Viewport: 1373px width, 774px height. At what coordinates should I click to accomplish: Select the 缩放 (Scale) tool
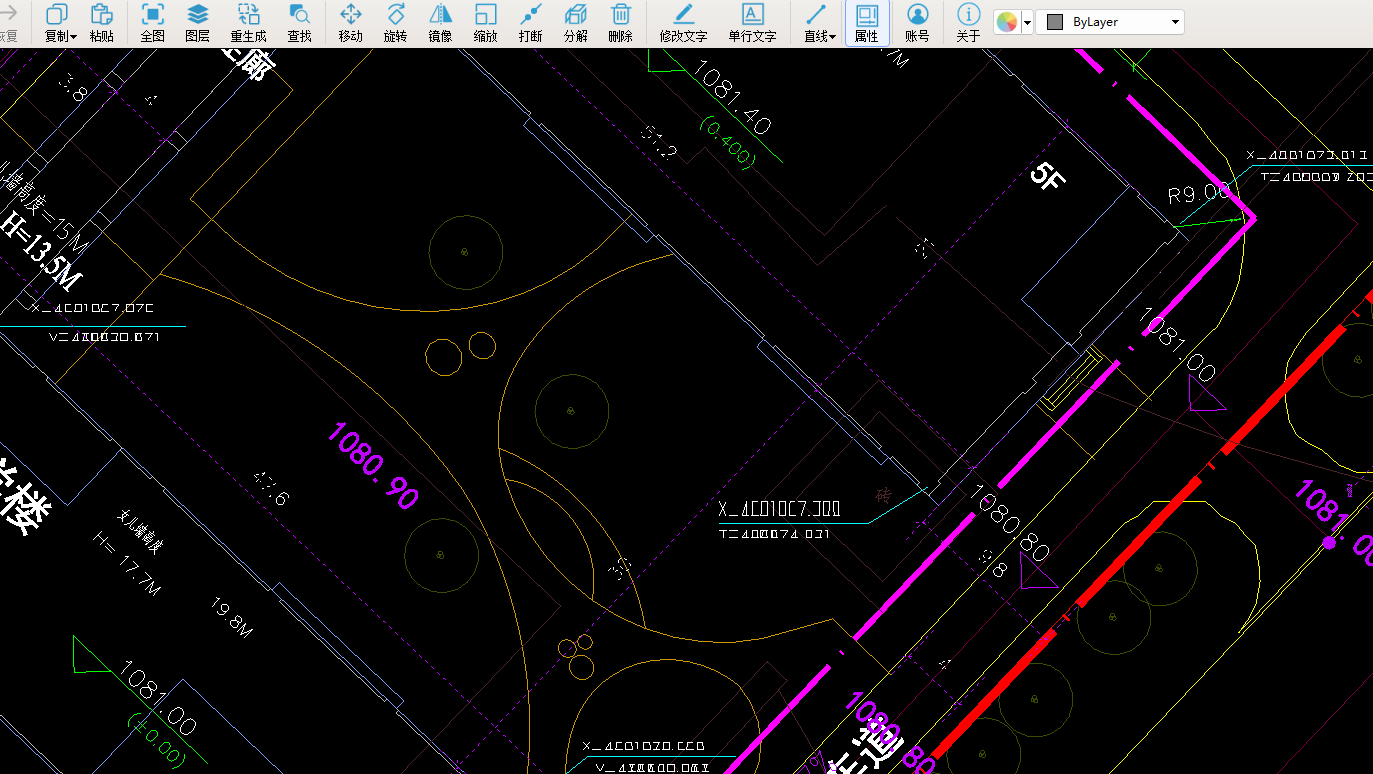[486, 23]
